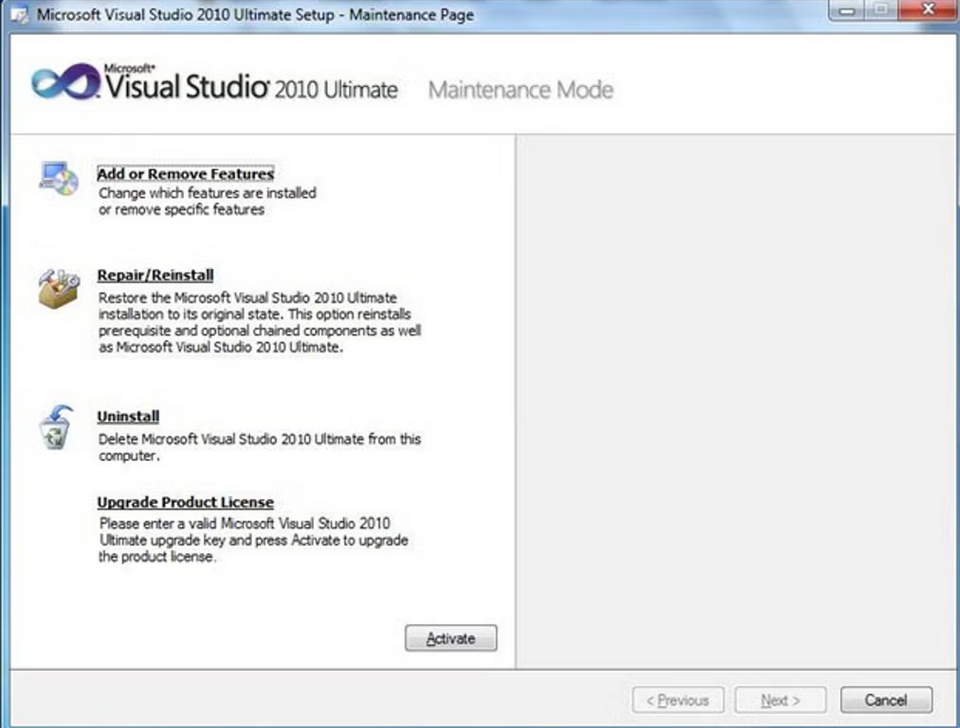The height and width of the screenshot is (728, 960).
Task: Click the disabled Previous button
Action: (x=678, y=700)
